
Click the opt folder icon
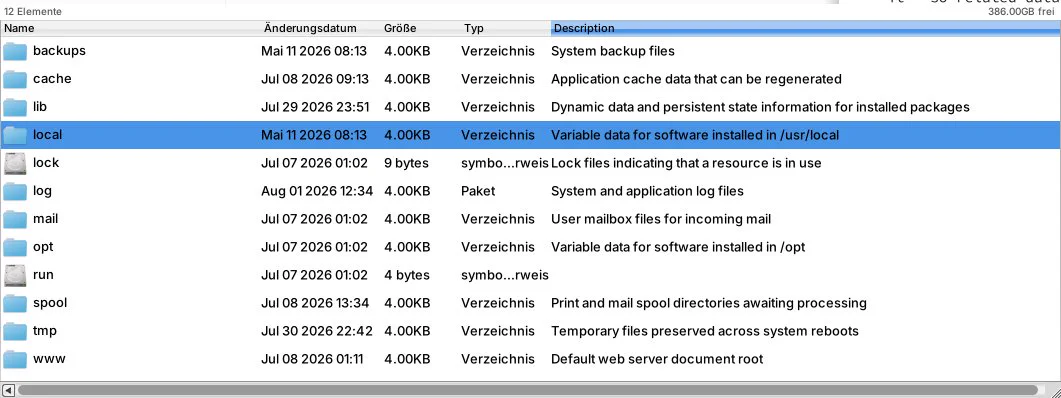point(15,247)
